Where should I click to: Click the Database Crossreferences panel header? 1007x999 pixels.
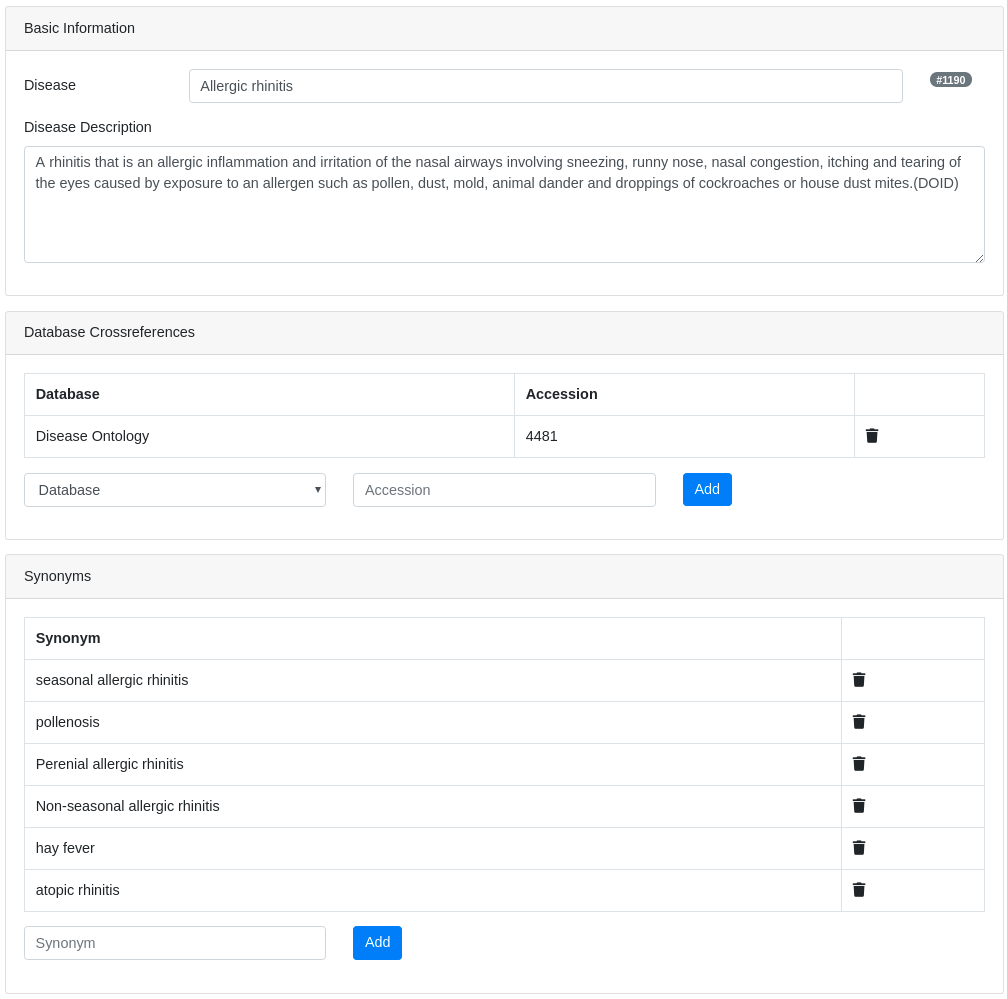504,333
